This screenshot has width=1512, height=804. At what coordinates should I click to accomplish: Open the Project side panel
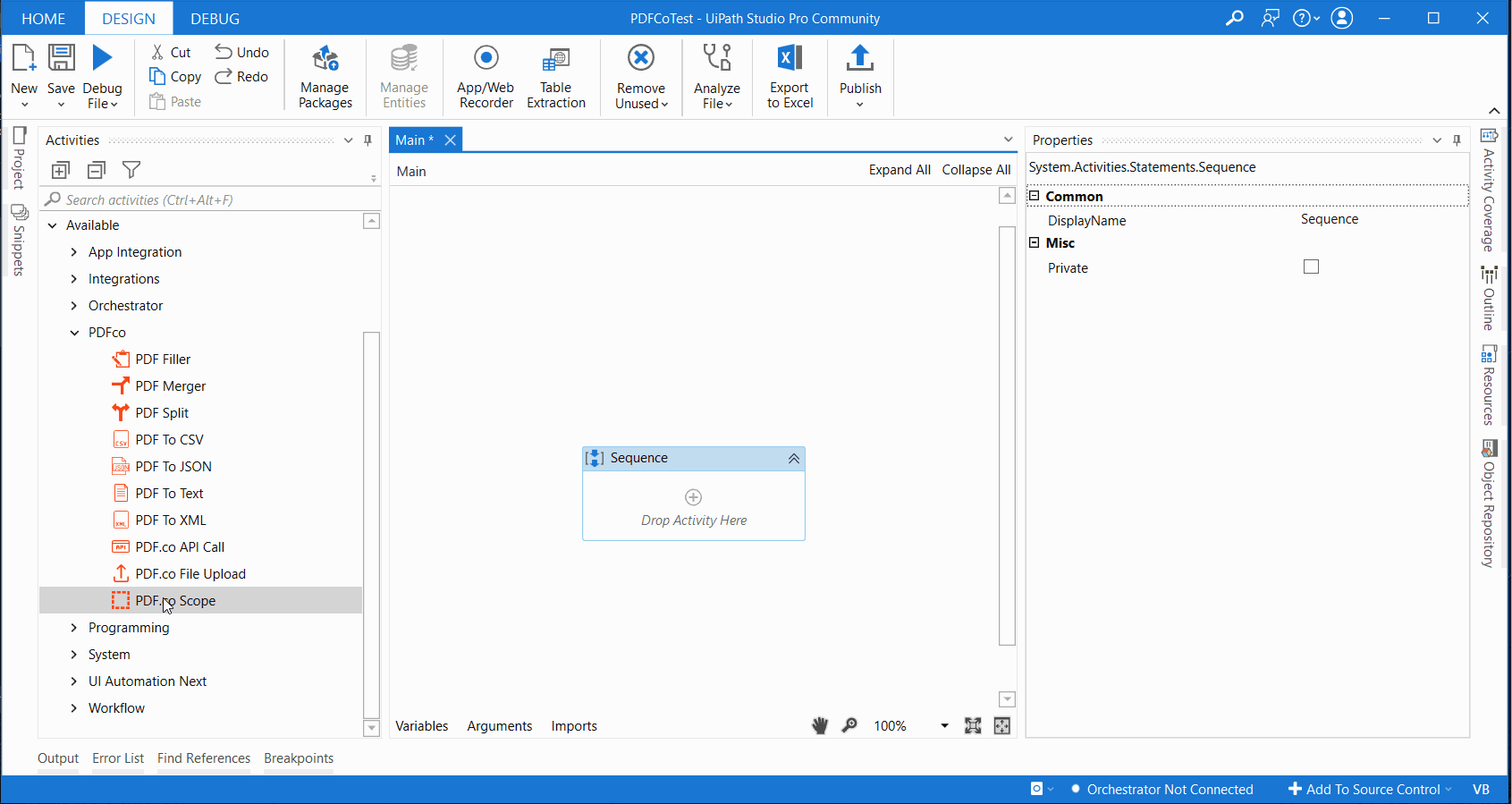pos(19,157)
